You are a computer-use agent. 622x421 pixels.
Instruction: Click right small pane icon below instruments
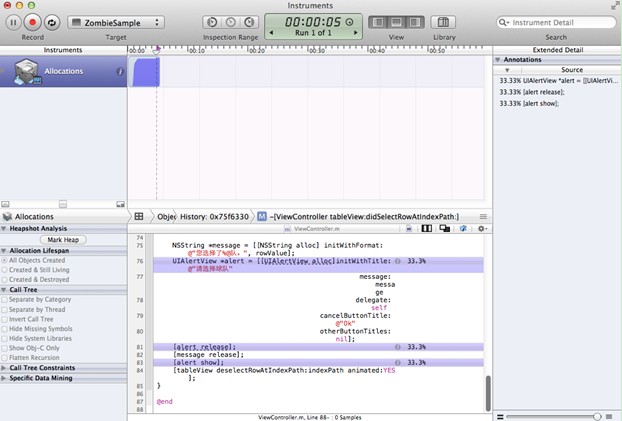[121, 204]
